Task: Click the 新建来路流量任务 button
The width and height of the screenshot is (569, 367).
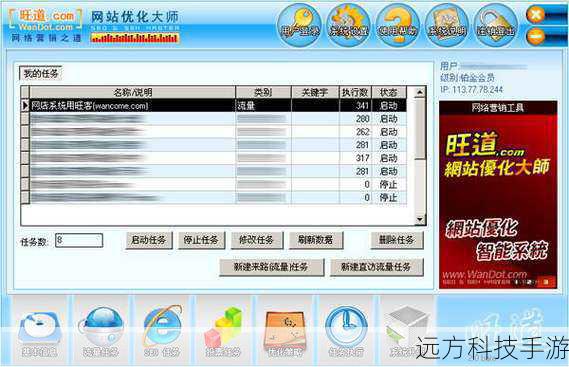Action: click(271, 267)
